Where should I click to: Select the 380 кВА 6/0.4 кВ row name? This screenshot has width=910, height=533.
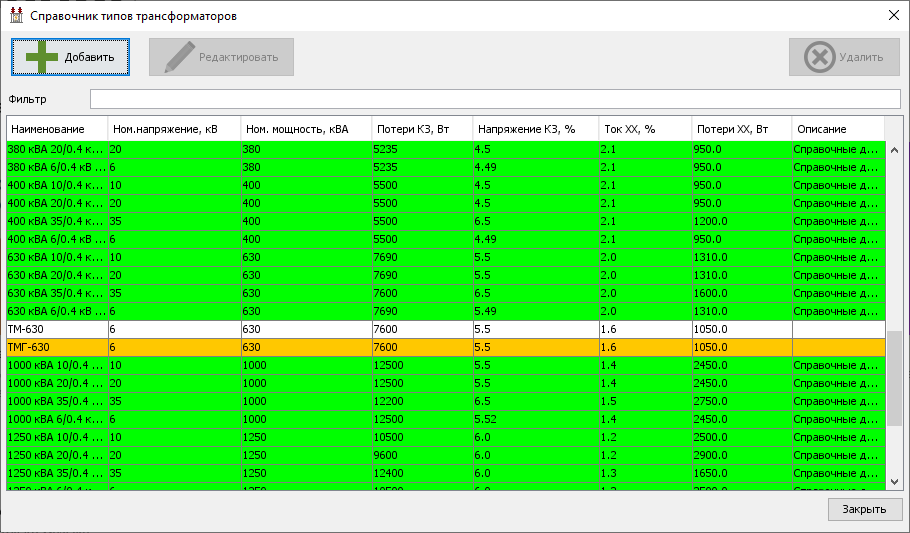tap(57, 167)
